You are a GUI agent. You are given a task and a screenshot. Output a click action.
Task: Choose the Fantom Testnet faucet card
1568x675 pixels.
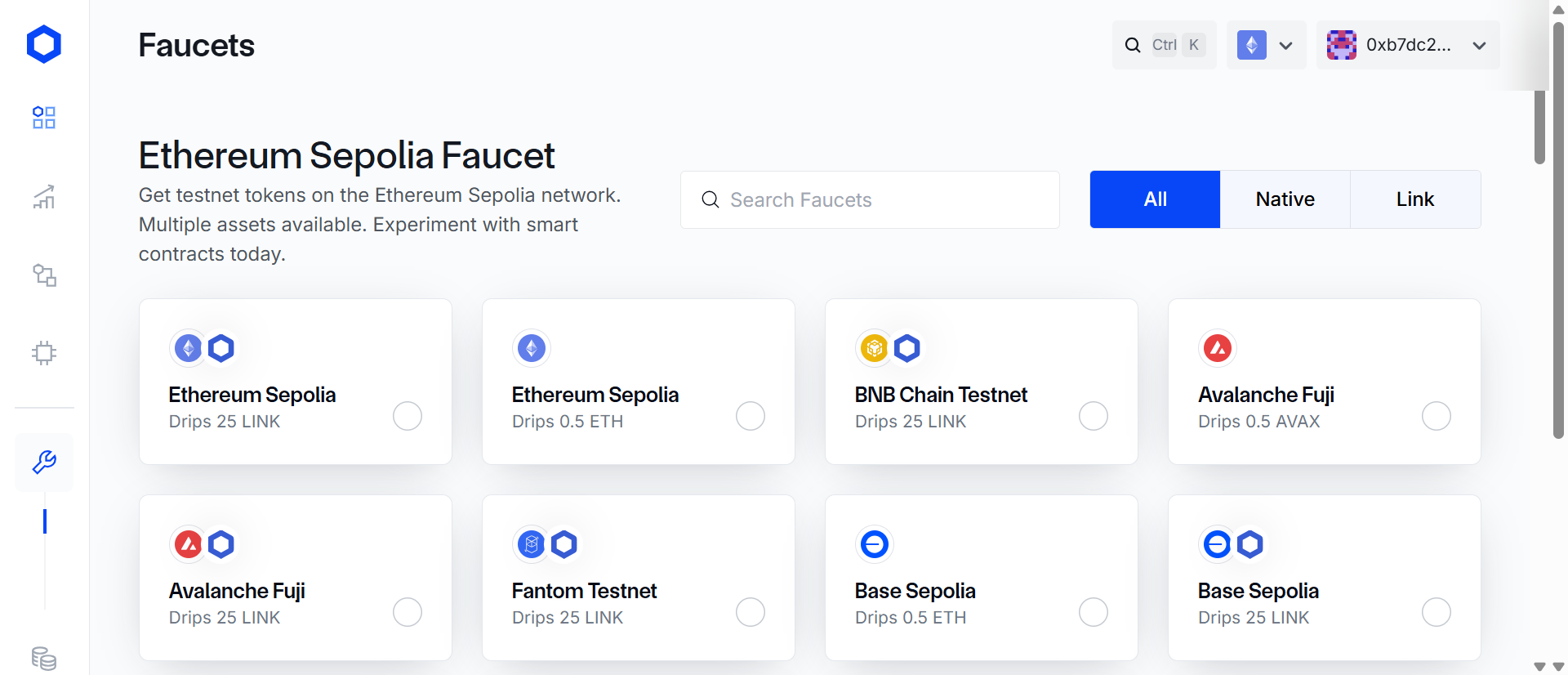click(x=639, y=578)
